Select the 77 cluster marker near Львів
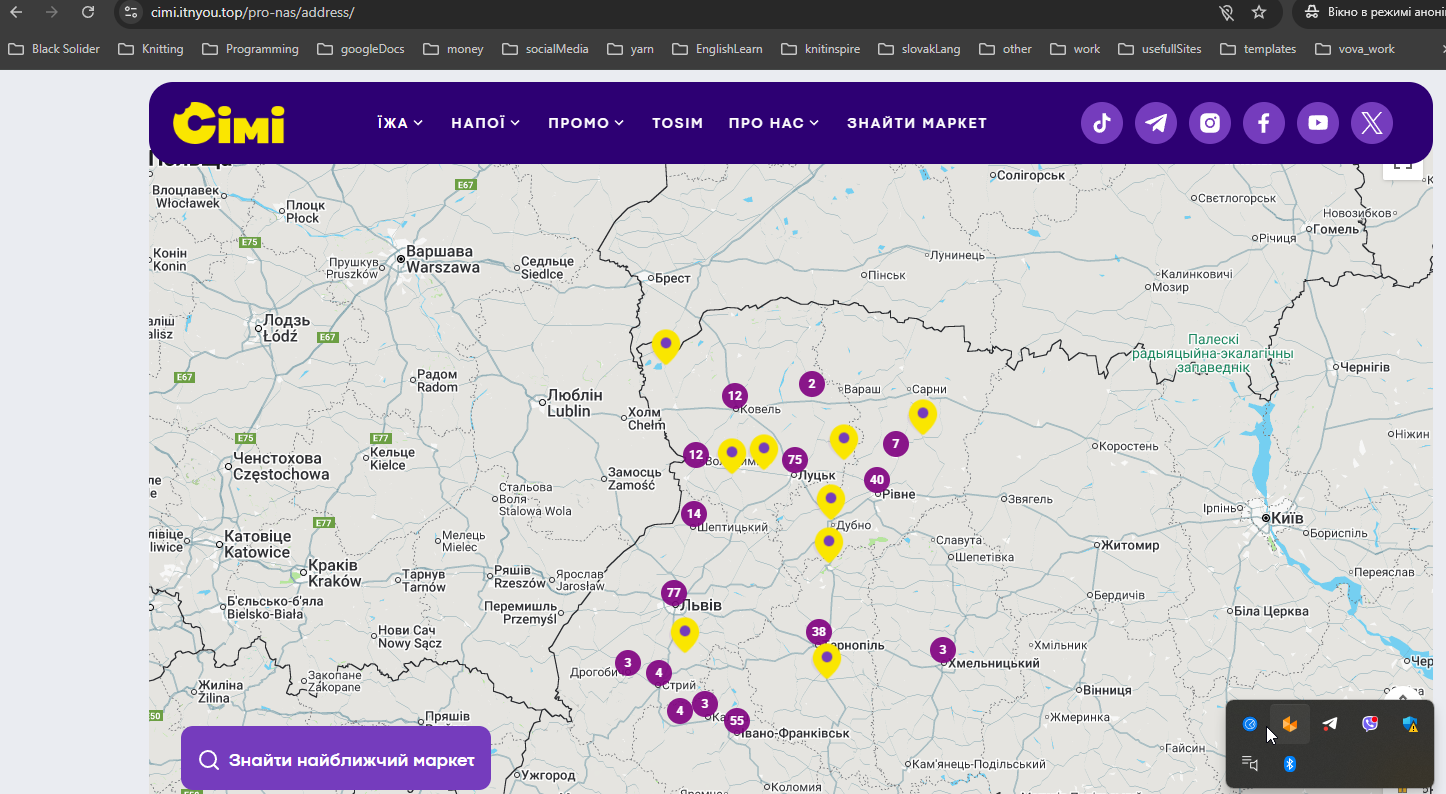1446x794 pixels. point(674,593)
